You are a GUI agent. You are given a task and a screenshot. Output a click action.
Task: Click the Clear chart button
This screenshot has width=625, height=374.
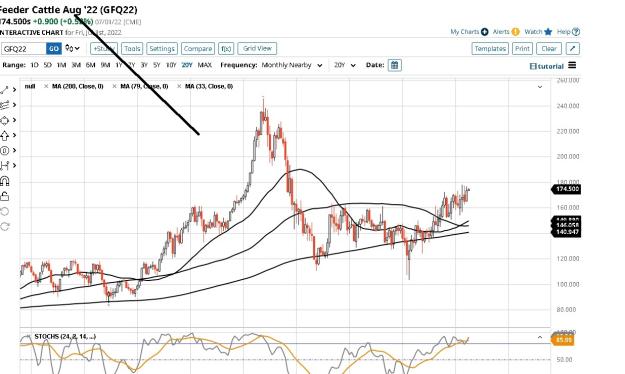click(549, 49)
